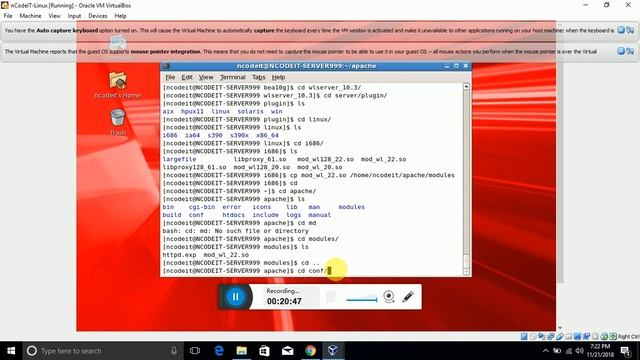This screenshot has height=360, width=640.
Task: Open the terminal Tabs menu
Action: coord(258,77)
